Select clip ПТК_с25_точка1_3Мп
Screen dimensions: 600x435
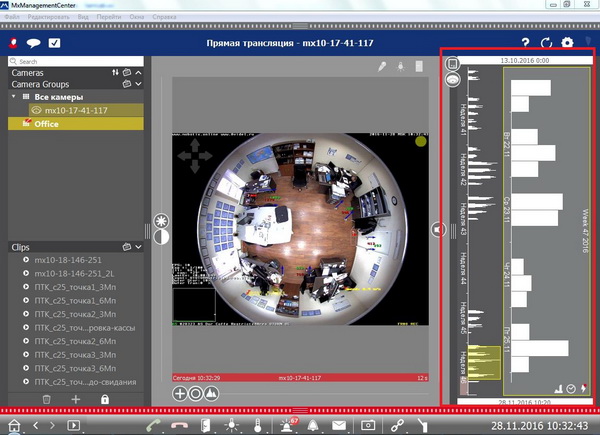[75, 287]
